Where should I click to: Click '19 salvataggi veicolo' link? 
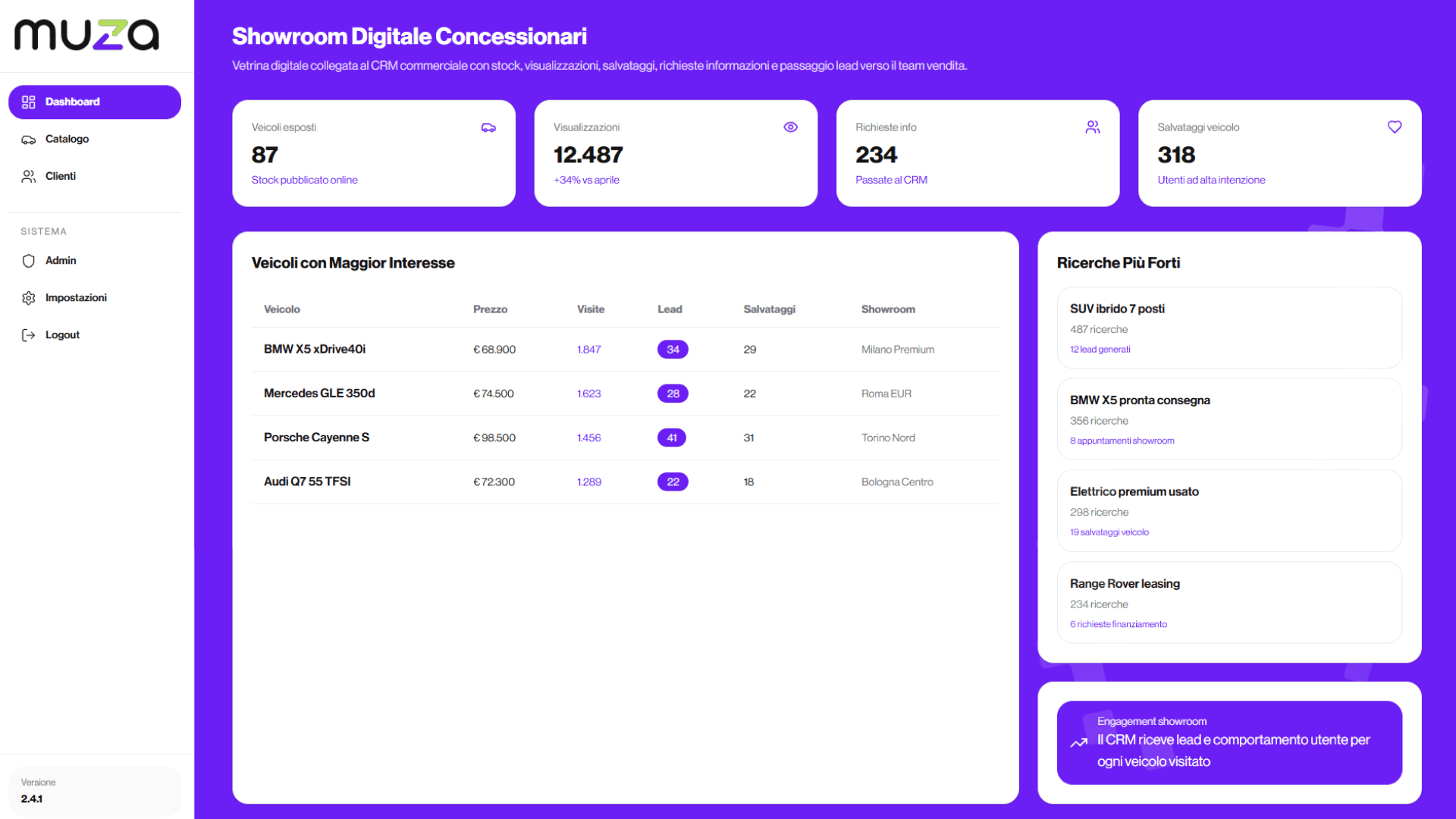click(x=1109, y=533)
